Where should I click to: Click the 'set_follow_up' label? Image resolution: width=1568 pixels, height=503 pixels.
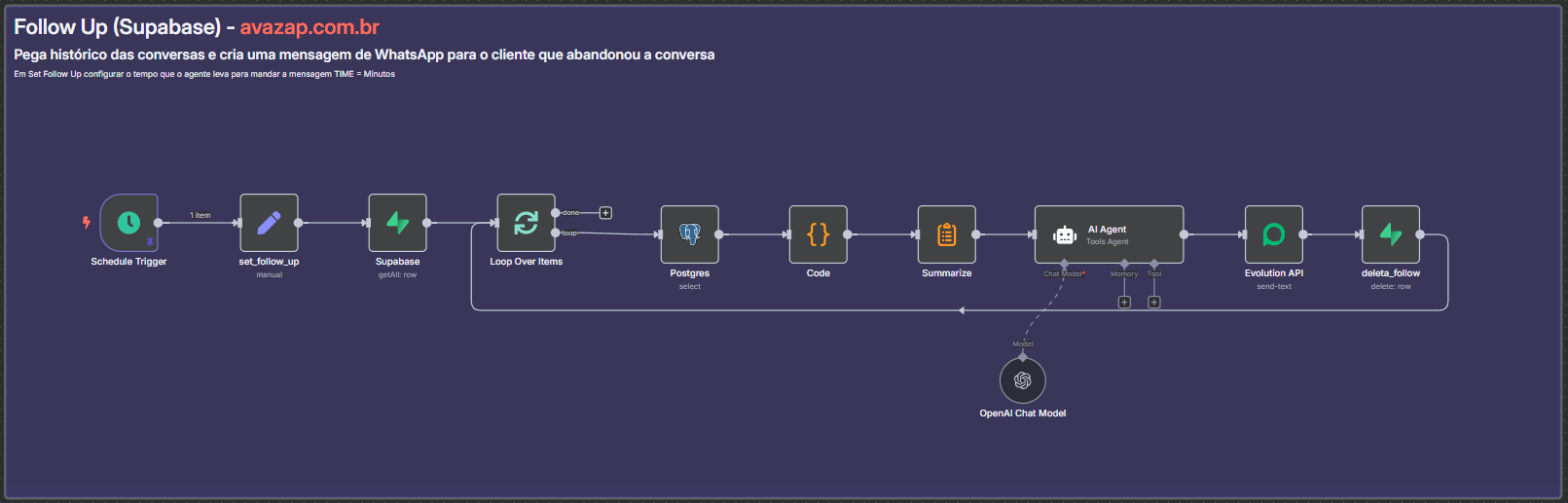(x=269, y=262)
